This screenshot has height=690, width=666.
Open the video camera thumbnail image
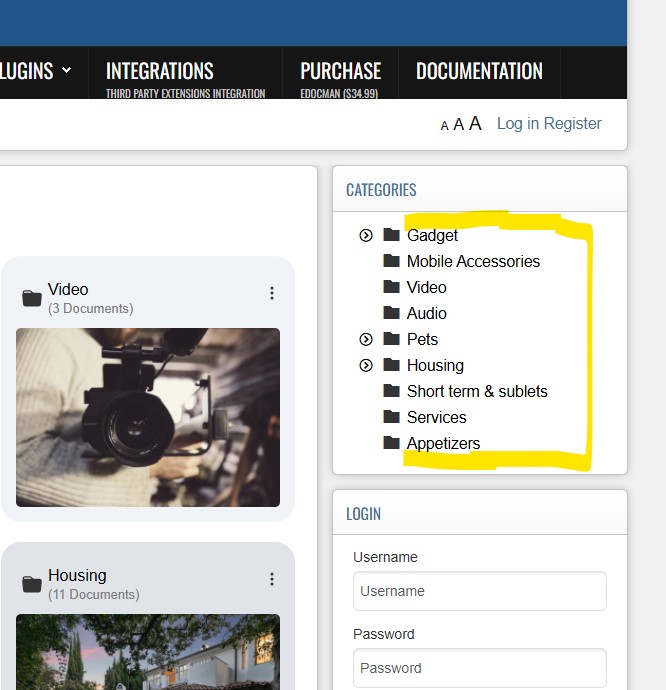148,417
